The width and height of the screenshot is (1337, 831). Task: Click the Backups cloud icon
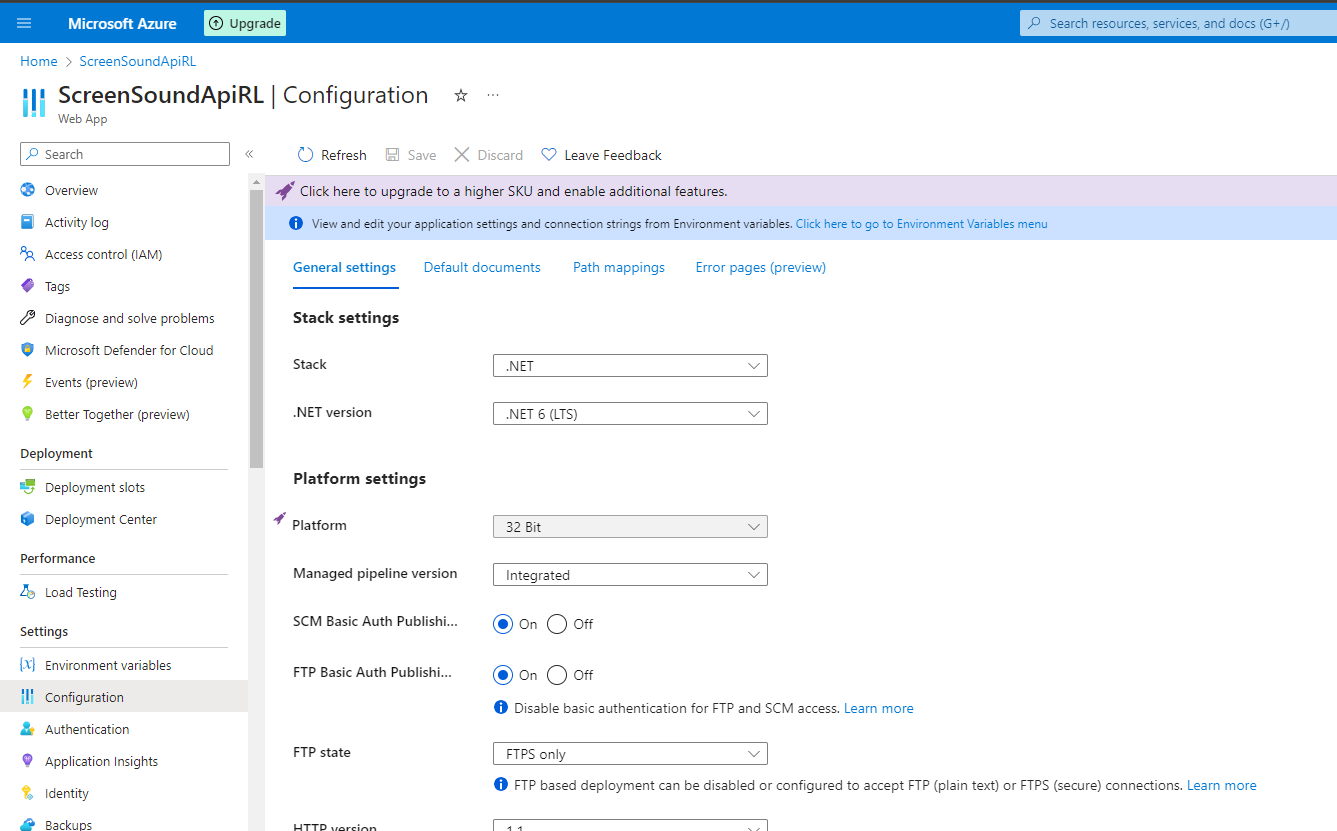tap(27, 825)
